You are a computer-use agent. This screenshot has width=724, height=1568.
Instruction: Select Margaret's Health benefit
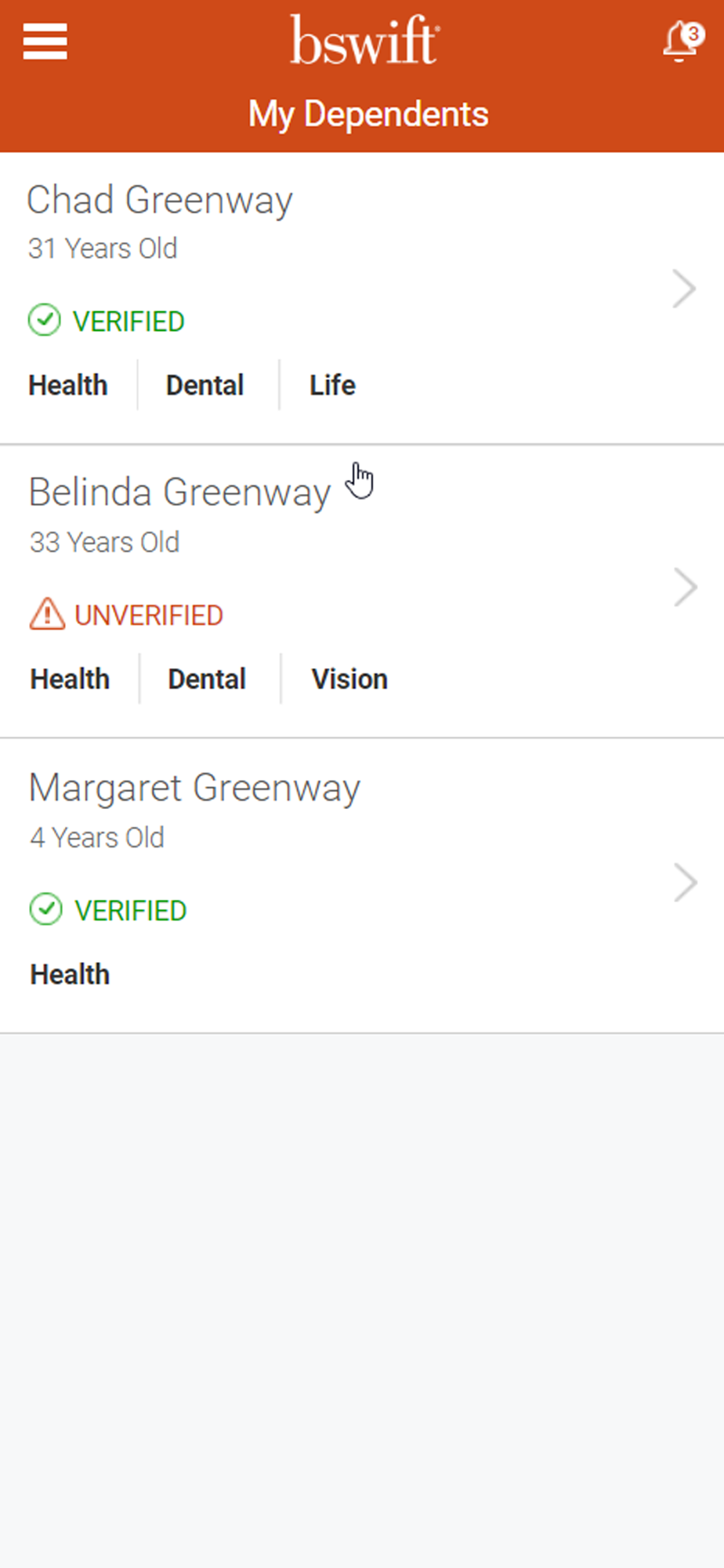(70, 975)
